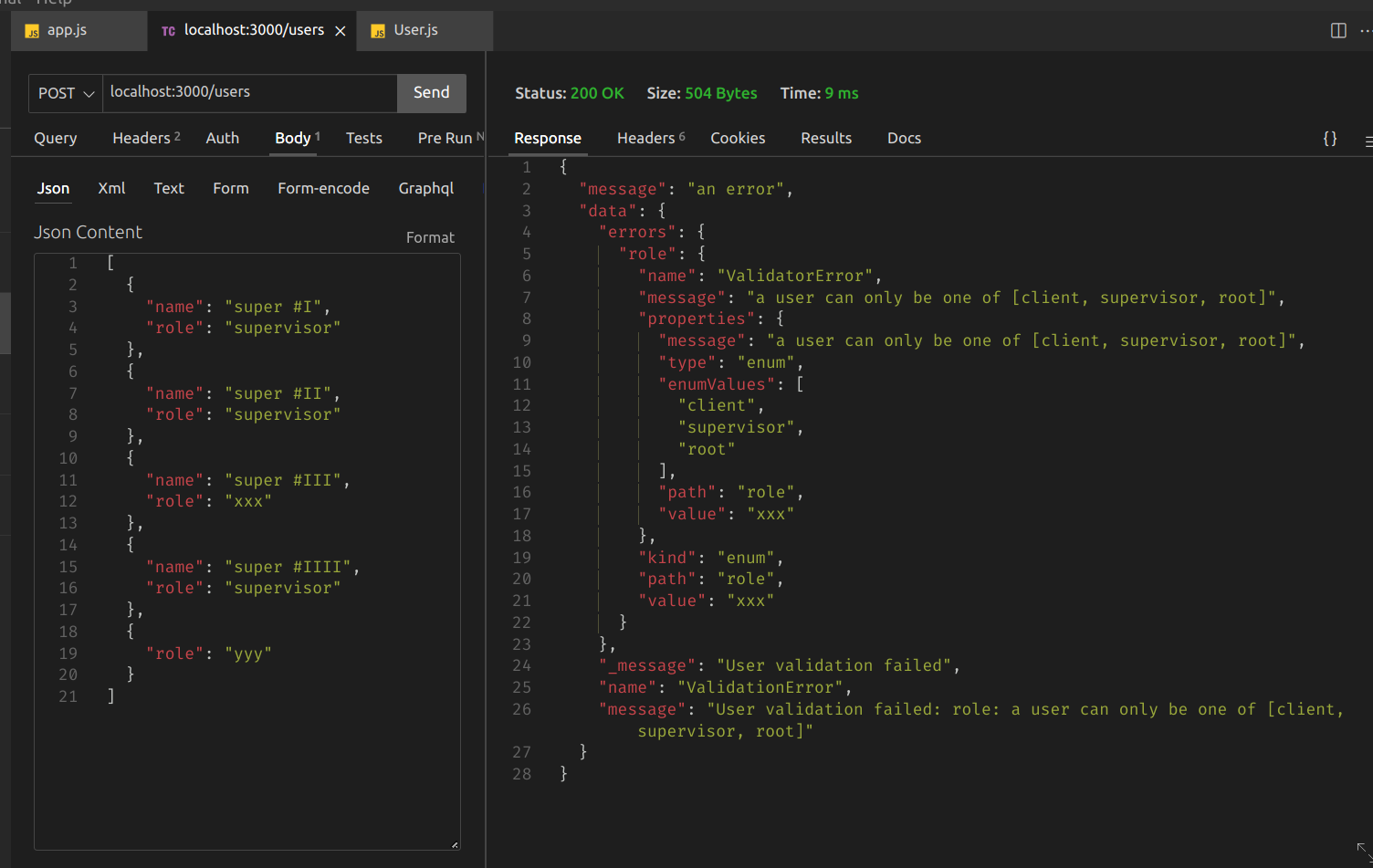
Task: Send the request
Action: tap(432, 93)
